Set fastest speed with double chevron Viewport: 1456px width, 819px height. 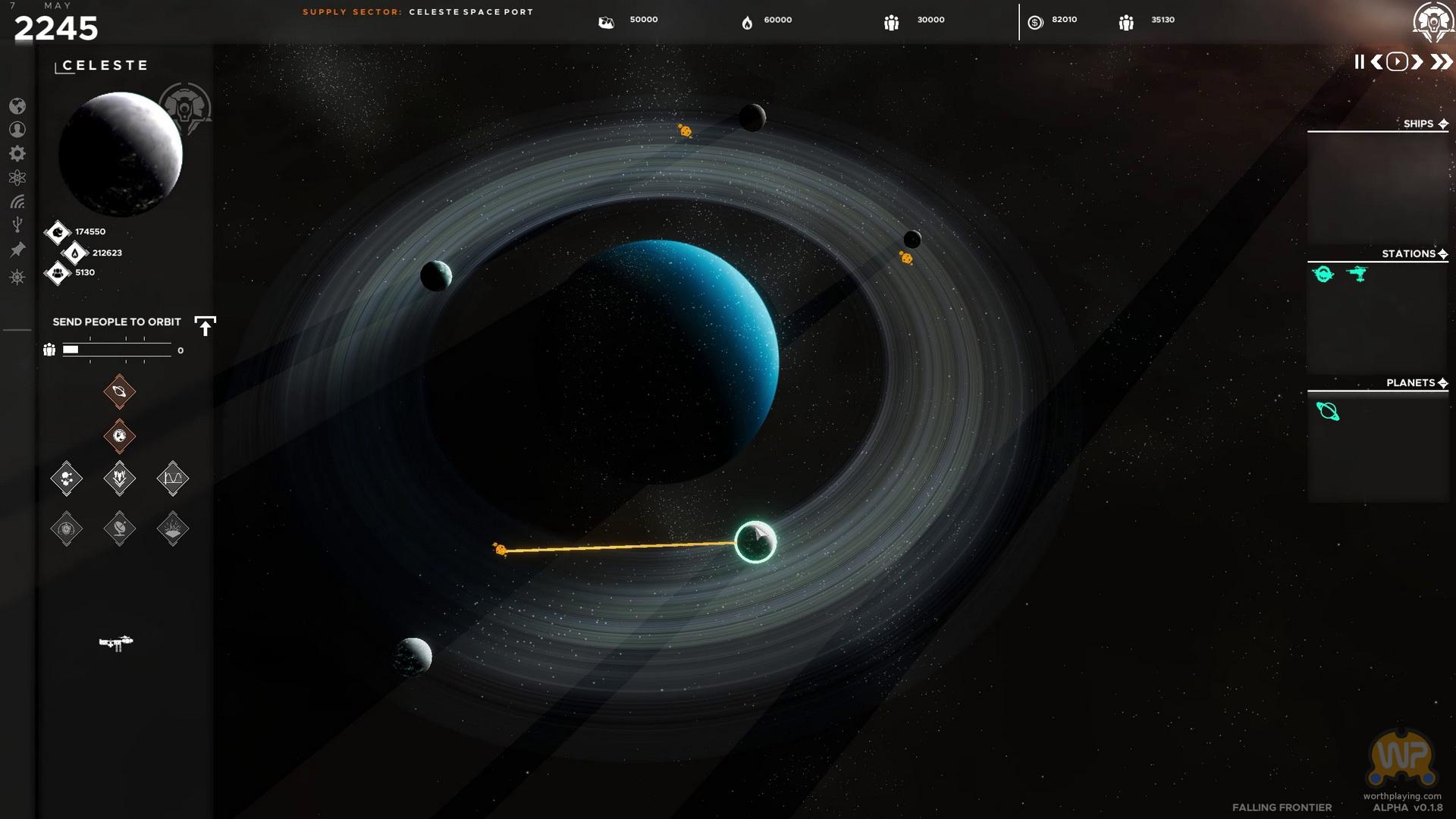click(x=1441, y=62)
